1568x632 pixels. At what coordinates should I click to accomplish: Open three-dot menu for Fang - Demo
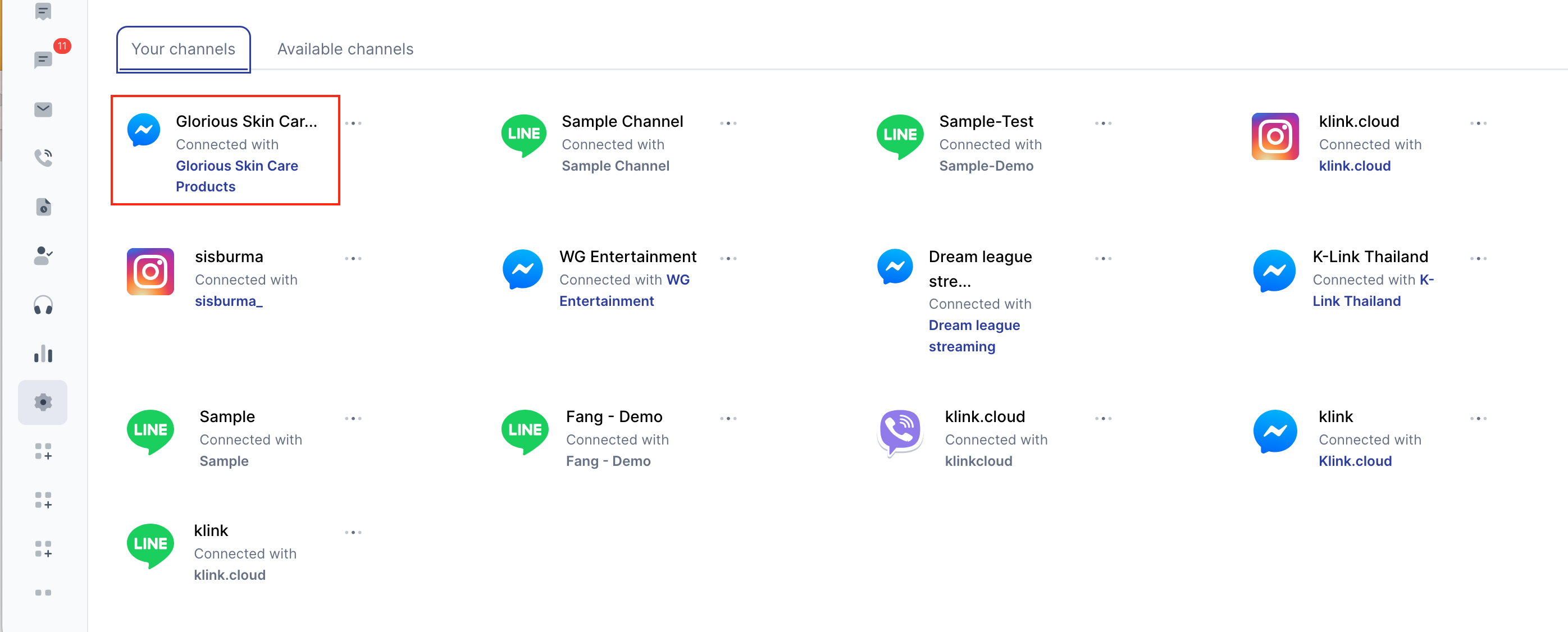click(728, 419)
